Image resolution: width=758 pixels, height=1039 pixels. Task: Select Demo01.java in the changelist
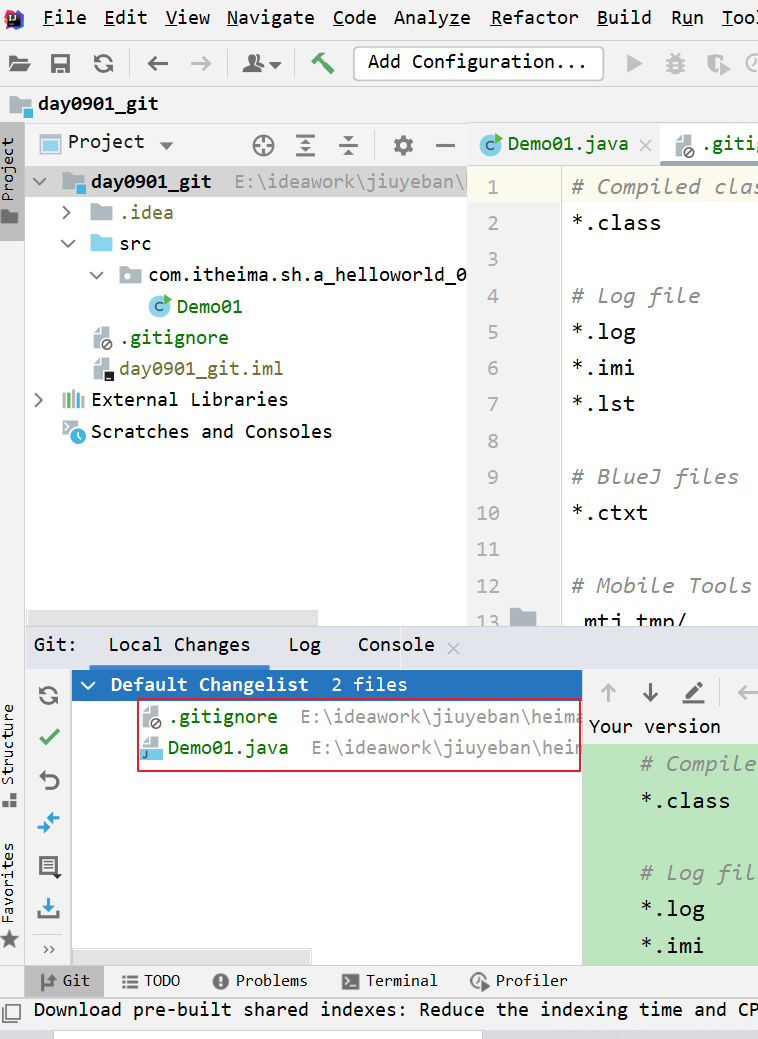[228, 748]
